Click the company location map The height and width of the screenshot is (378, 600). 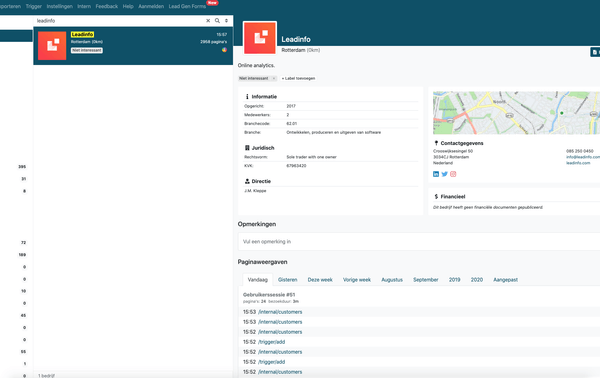[x=516, y=113]
